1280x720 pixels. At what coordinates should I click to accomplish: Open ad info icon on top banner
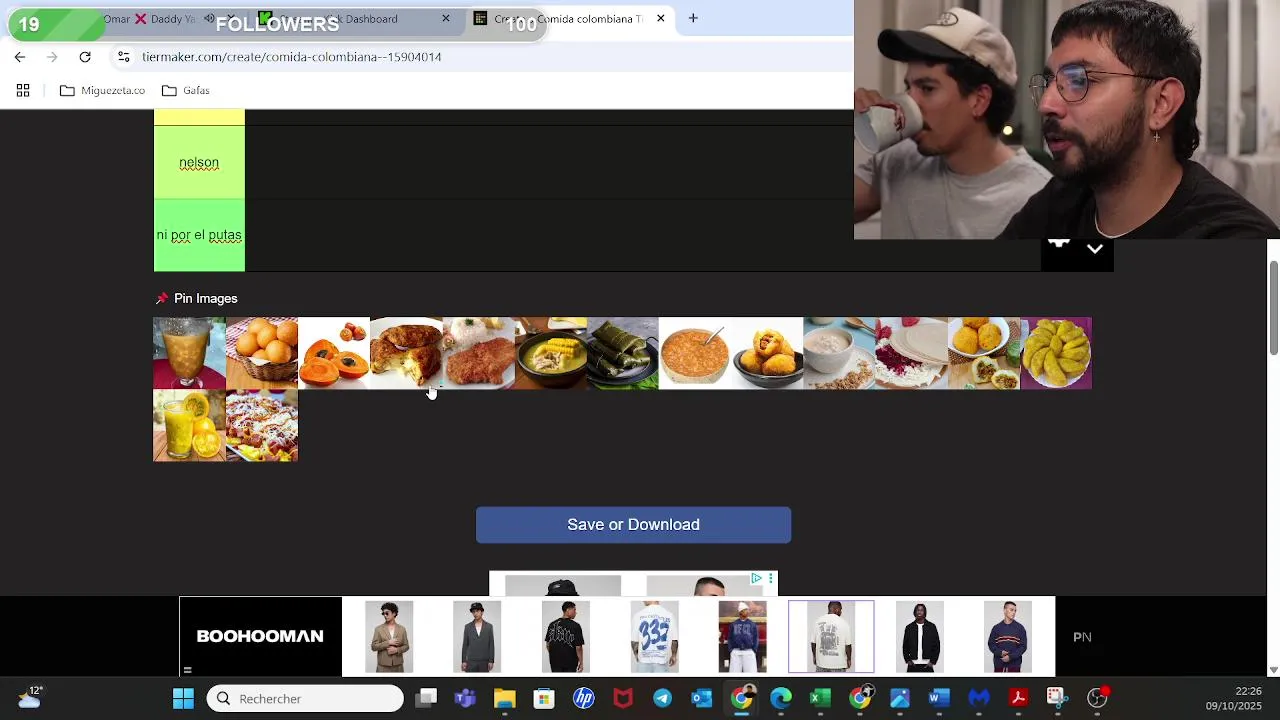coord(757,578)
